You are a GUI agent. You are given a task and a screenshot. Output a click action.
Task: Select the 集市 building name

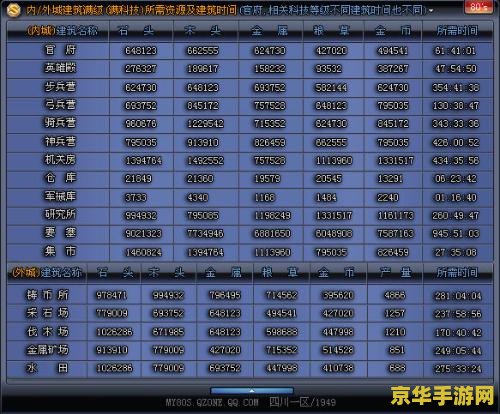pos(60,251)
